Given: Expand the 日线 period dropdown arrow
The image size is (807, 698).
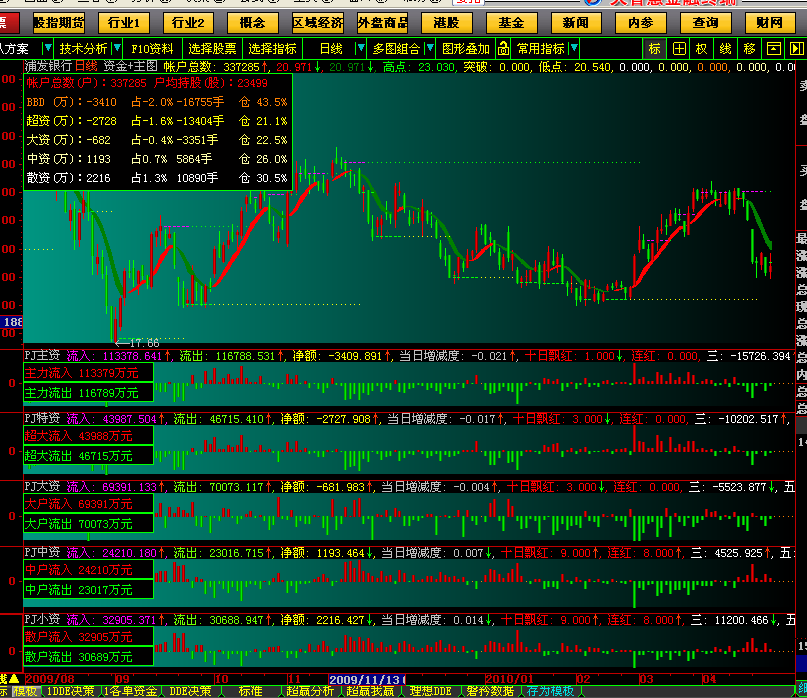Looking at the screenshot, I should (361, 48).
